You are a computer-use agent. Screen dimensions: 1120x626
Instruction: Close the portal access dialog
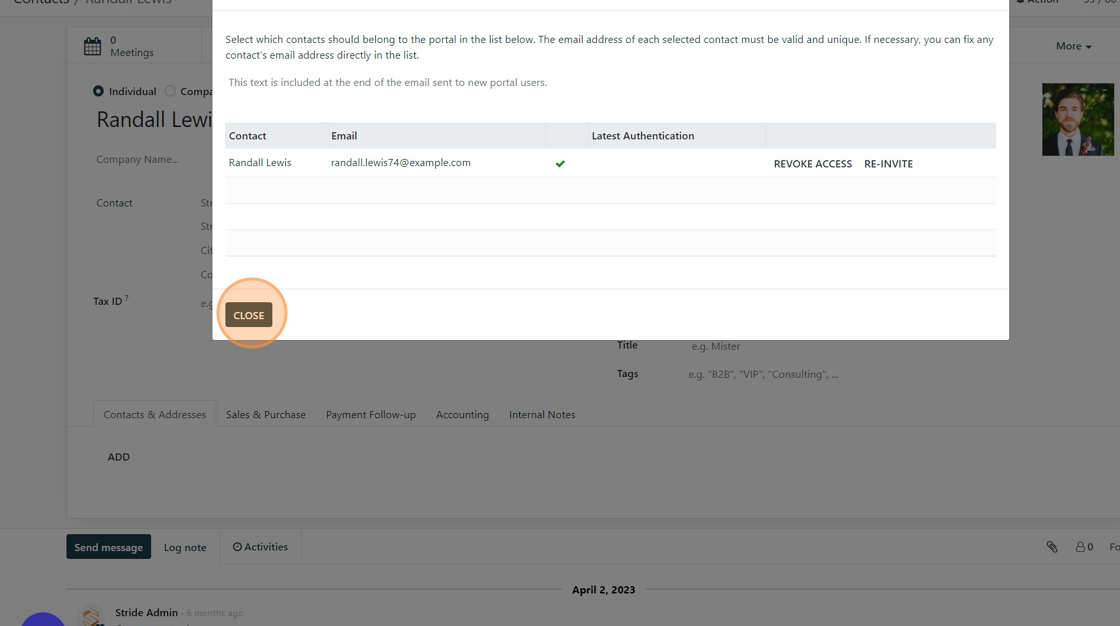point(249,315)
